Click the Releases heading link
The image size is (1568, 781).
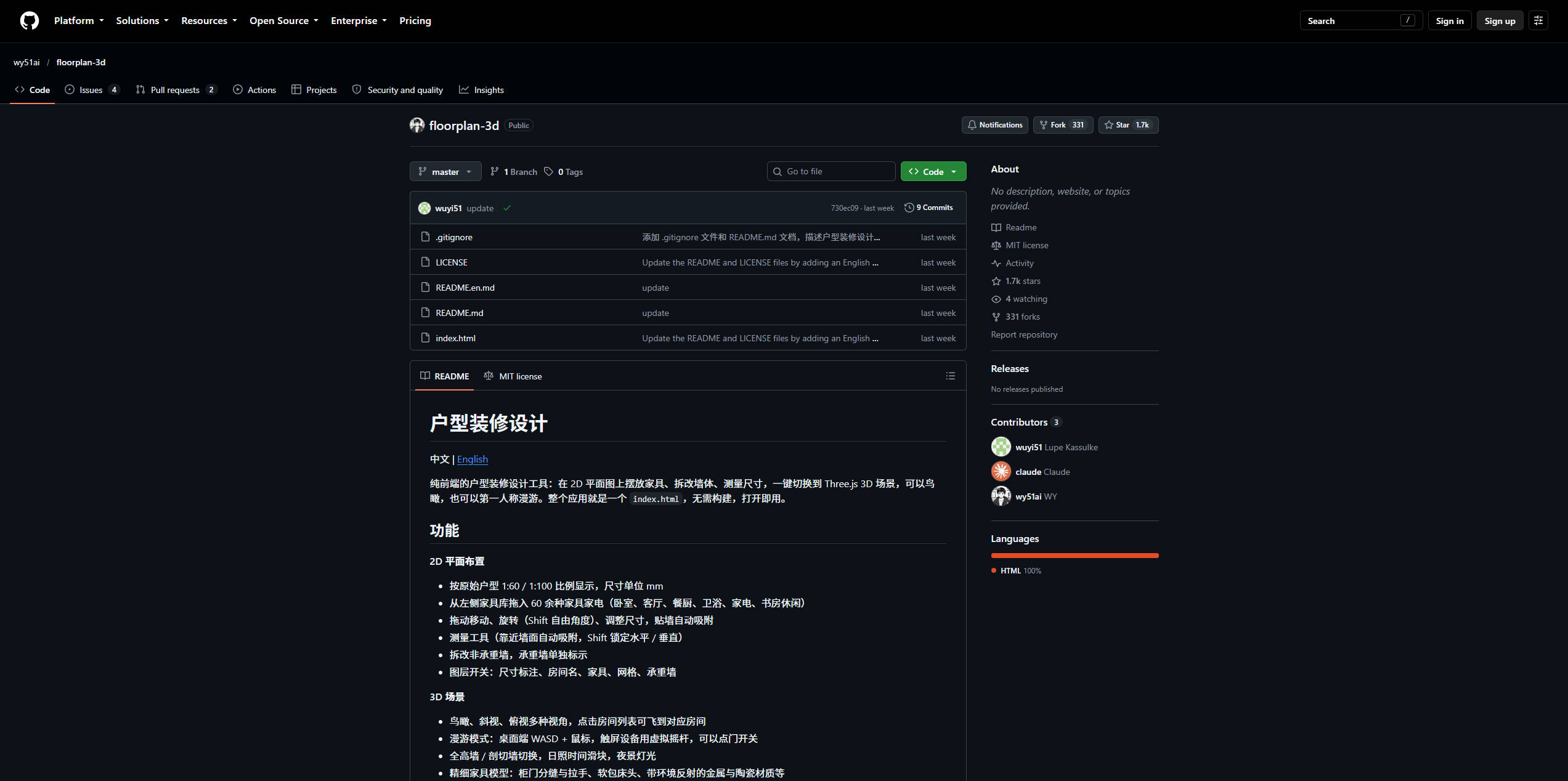click(1010, 368)
